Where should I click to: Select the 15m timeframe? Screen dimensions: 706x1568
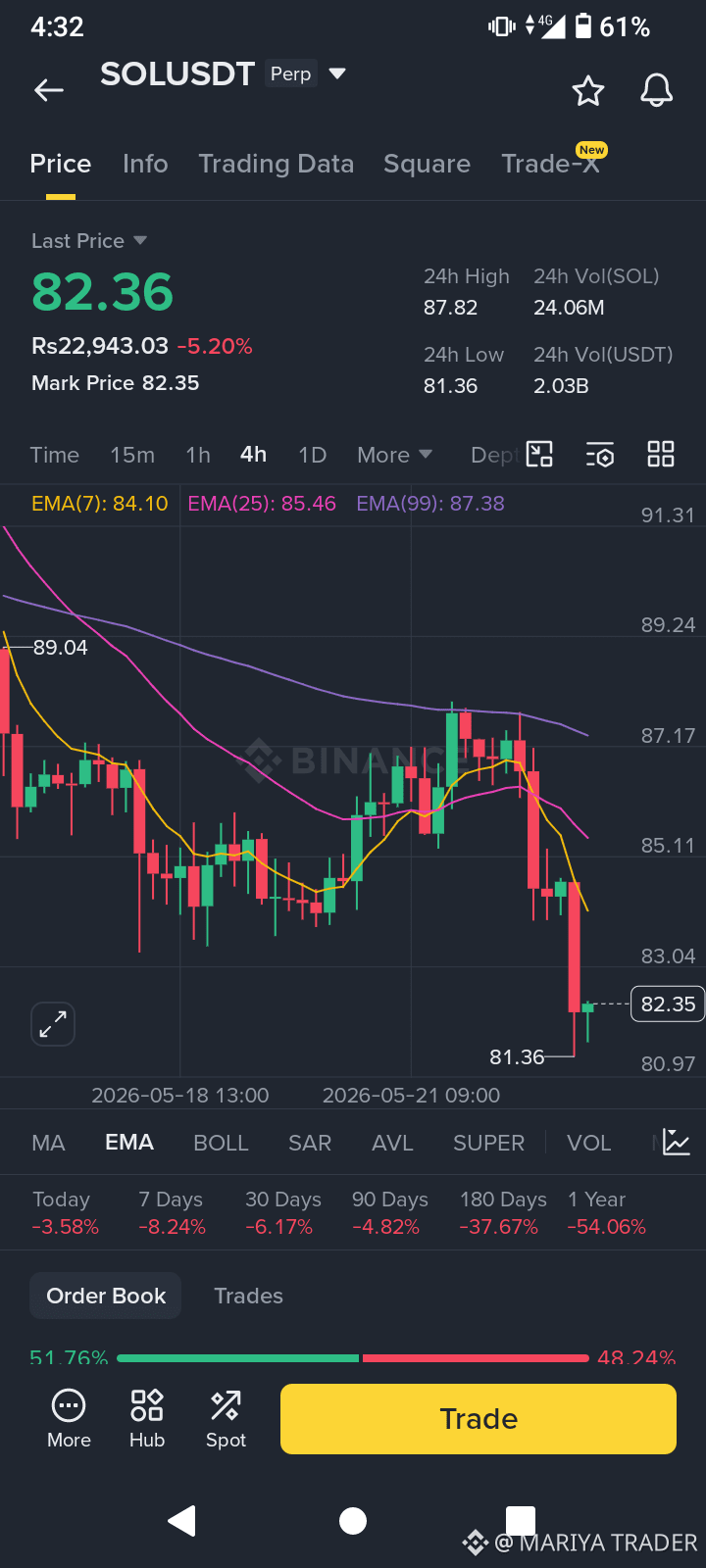tap(132, 455)
